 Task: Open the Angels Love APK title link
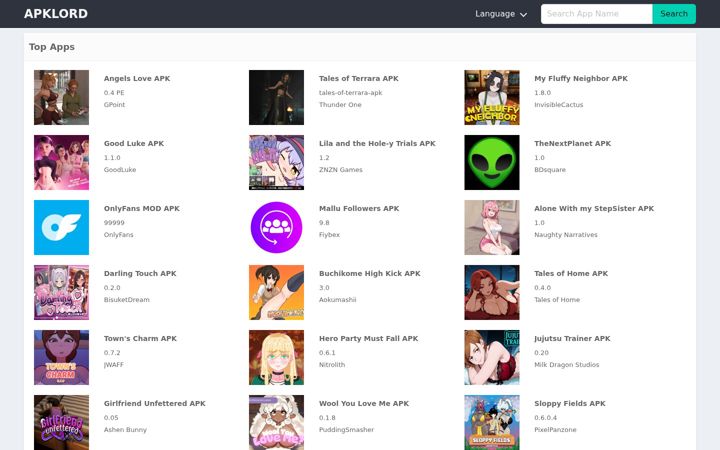point(137,79)
